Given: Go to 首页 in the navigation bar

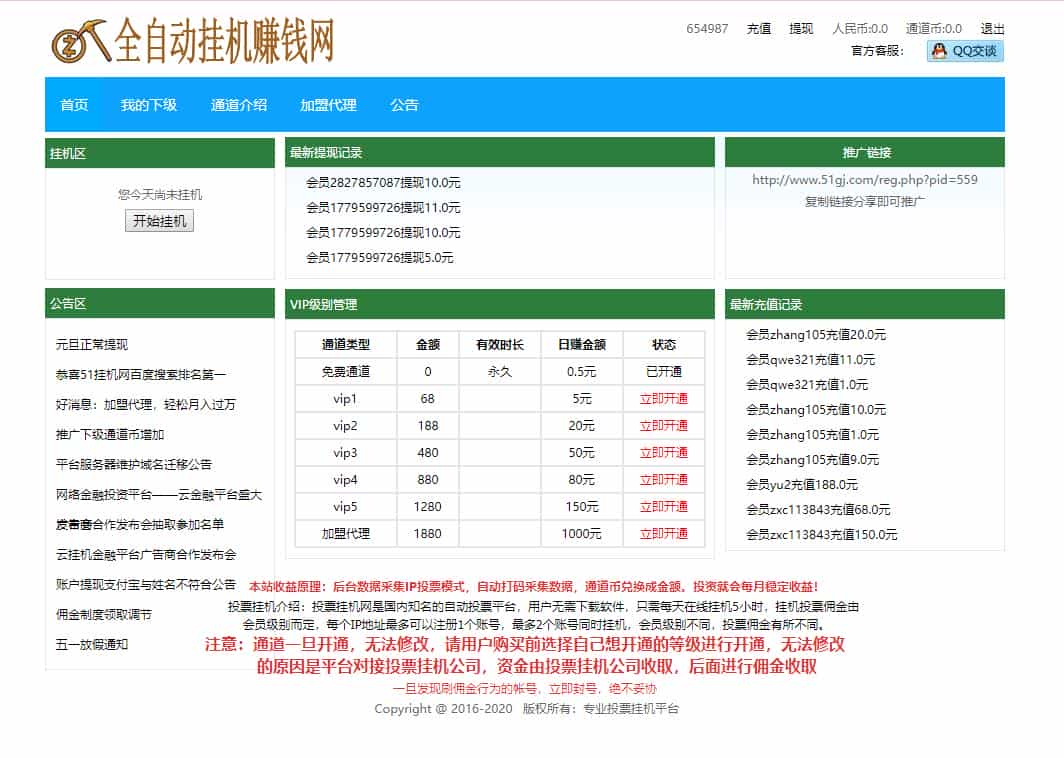Looking at the screenshot, I should (74, 105).
